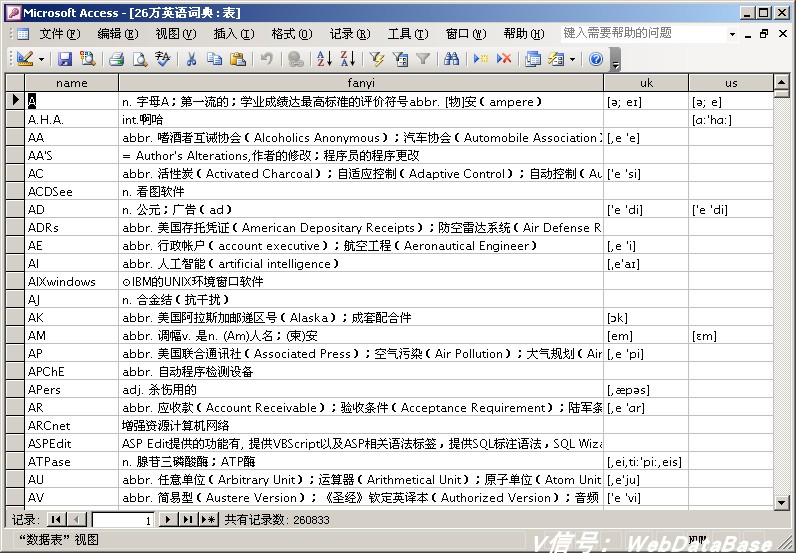Open the 帮助(H) menu

[x=523, y=34]
